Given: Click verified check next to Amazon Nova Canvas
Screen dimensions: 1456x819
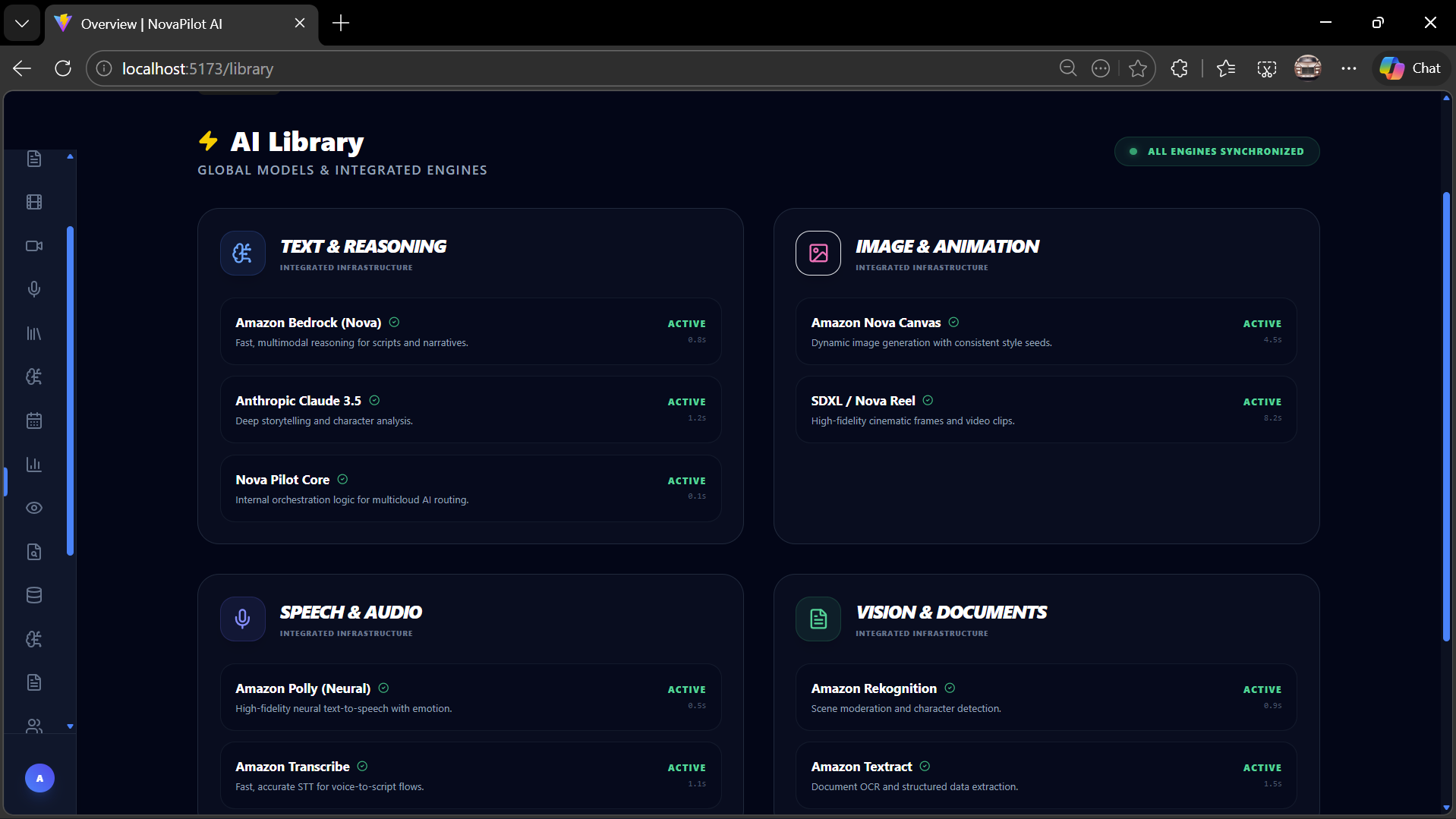Looking at the screenshot, I should point(953,323).
